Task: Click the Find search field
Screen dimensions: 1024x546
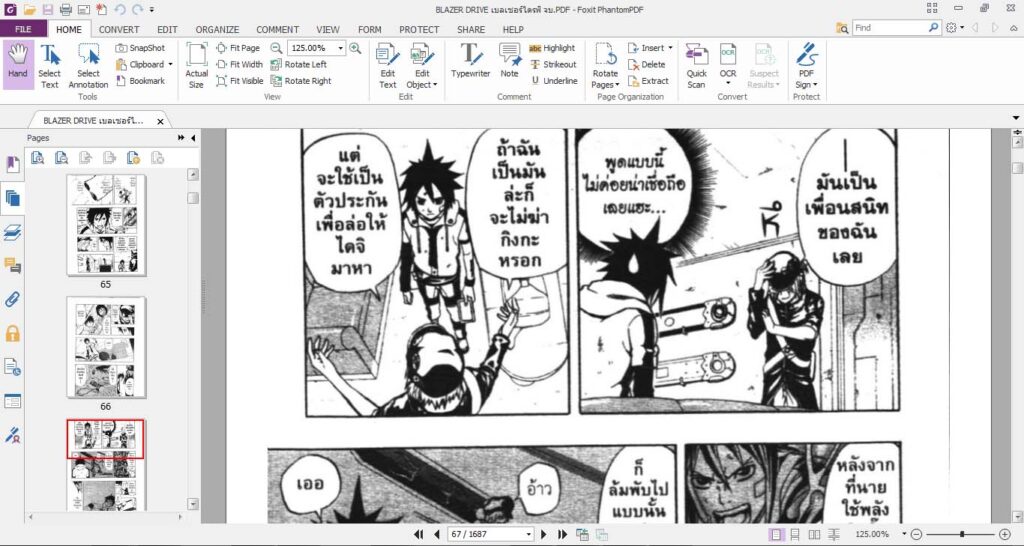Action: pos(889,28)
